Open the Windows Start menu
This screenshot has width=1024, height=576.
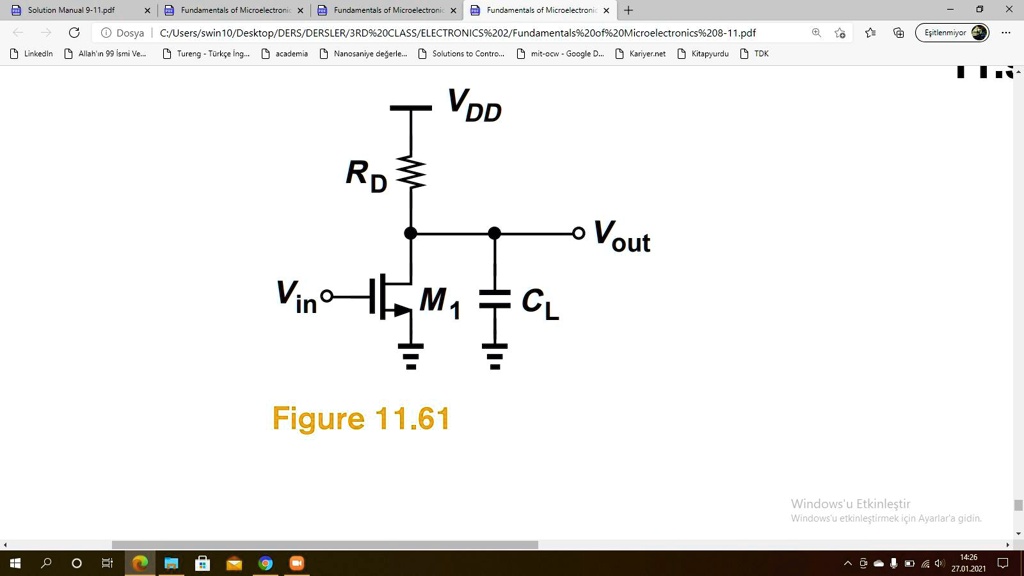pos(14,563)
